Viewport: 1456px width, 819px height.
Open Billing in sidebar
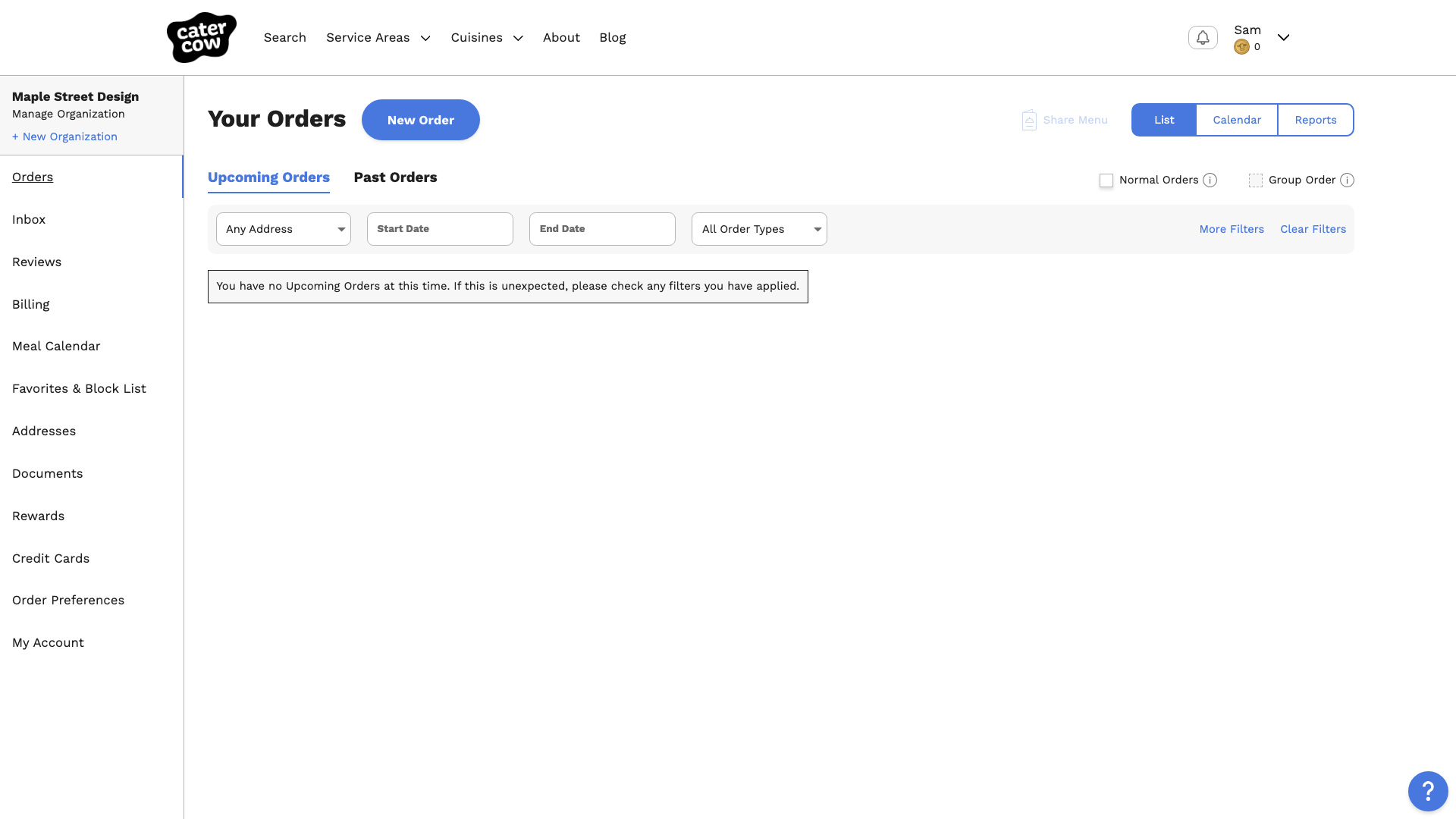(31, 304)
